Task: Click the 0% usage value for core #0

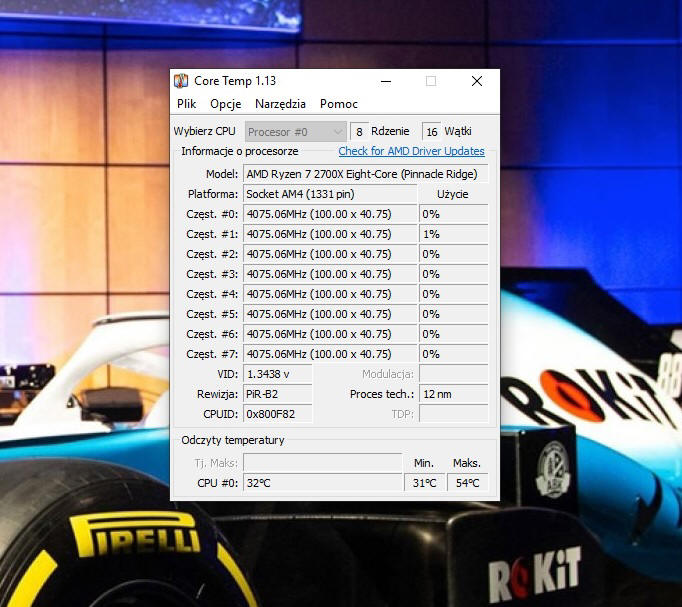Action: pos(453,214)
